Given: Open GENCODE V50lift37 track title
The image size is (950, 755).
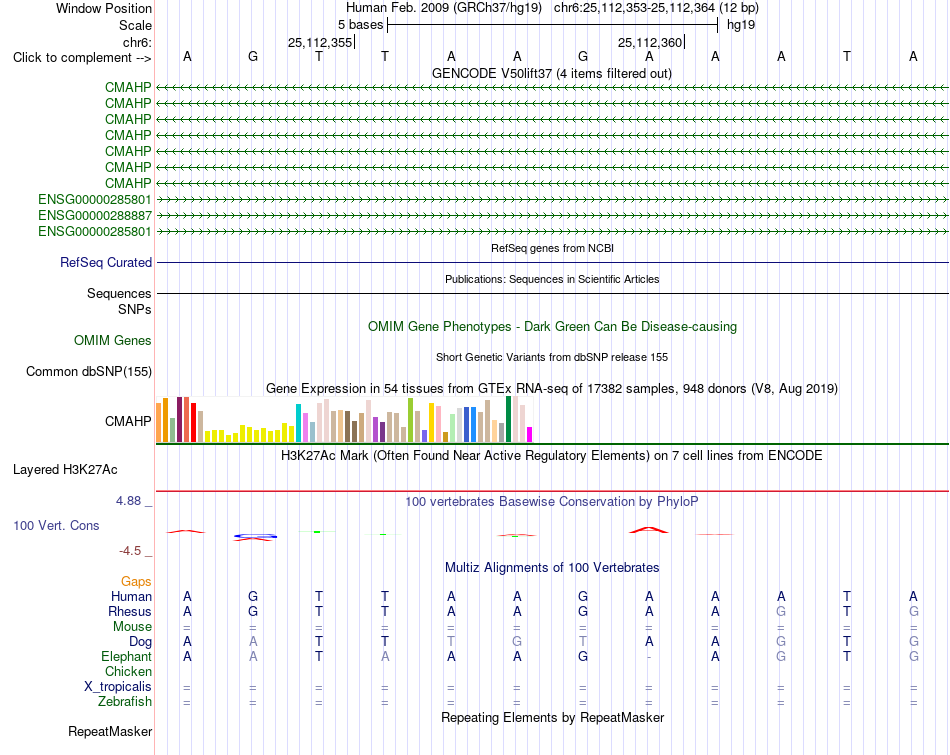Looking at the screenshot, I should click(551, 73).
